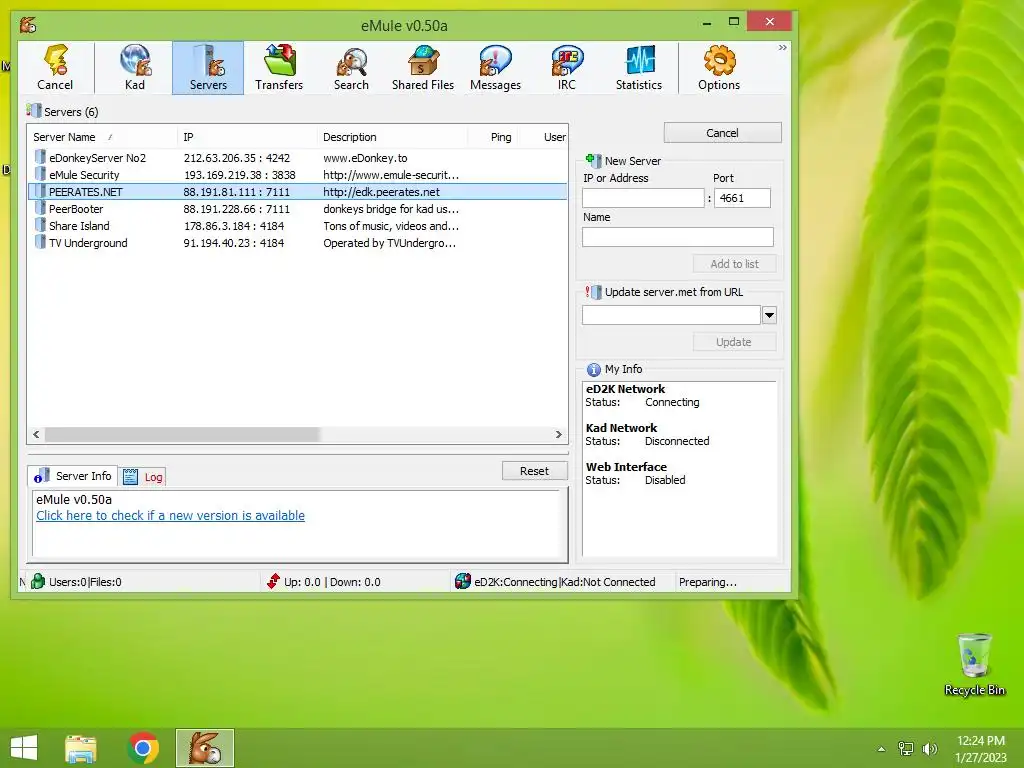Click server icon of PeerBooter row
The image size is (1024, 768).
tap(40, 208)
